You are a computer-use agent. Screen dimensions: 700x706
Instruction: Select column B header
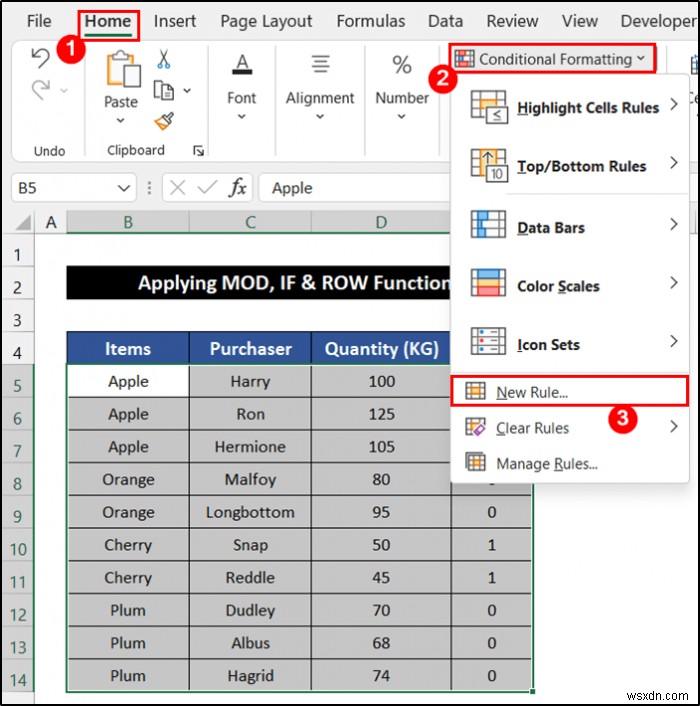point(128,222)
